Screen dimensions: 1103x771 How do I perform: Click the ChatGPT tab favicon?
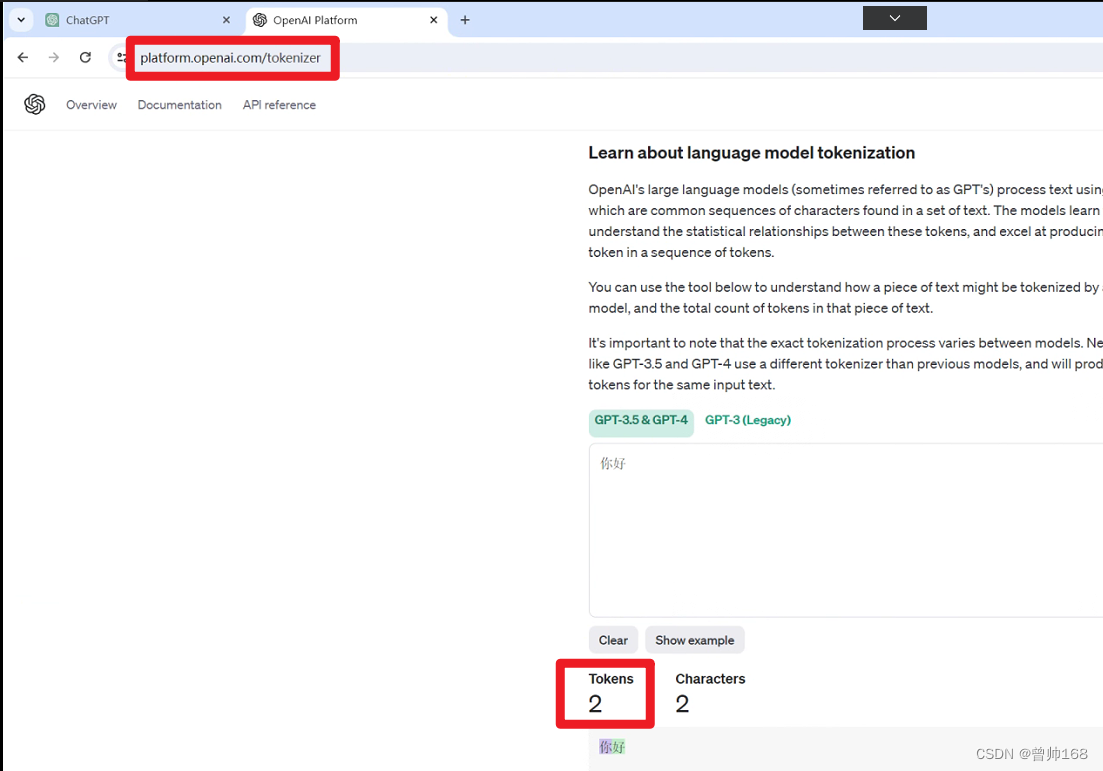click(x=52, y=20)
